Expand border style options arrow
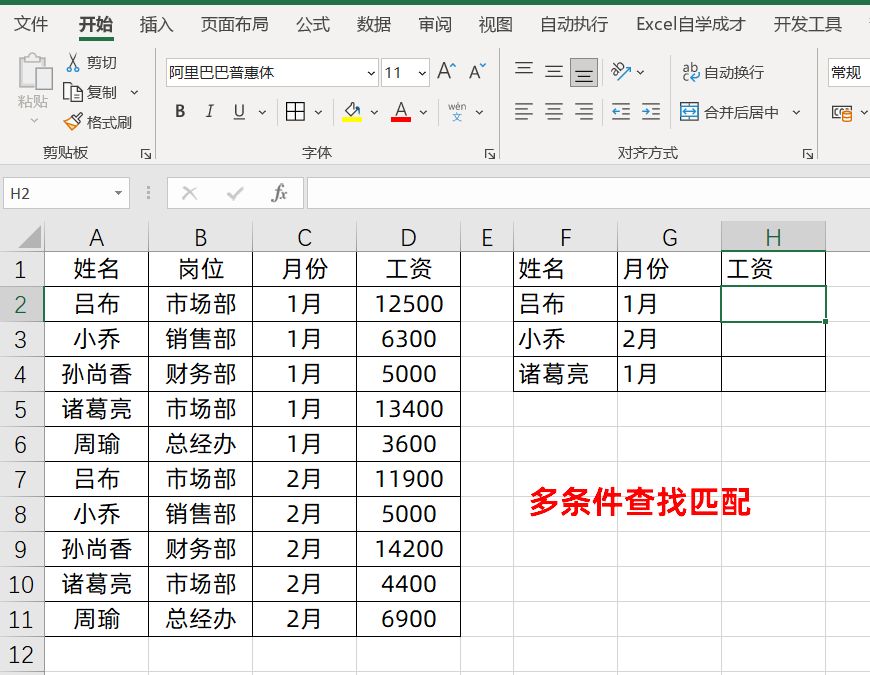The image size is (870, 675). (318, 112)
